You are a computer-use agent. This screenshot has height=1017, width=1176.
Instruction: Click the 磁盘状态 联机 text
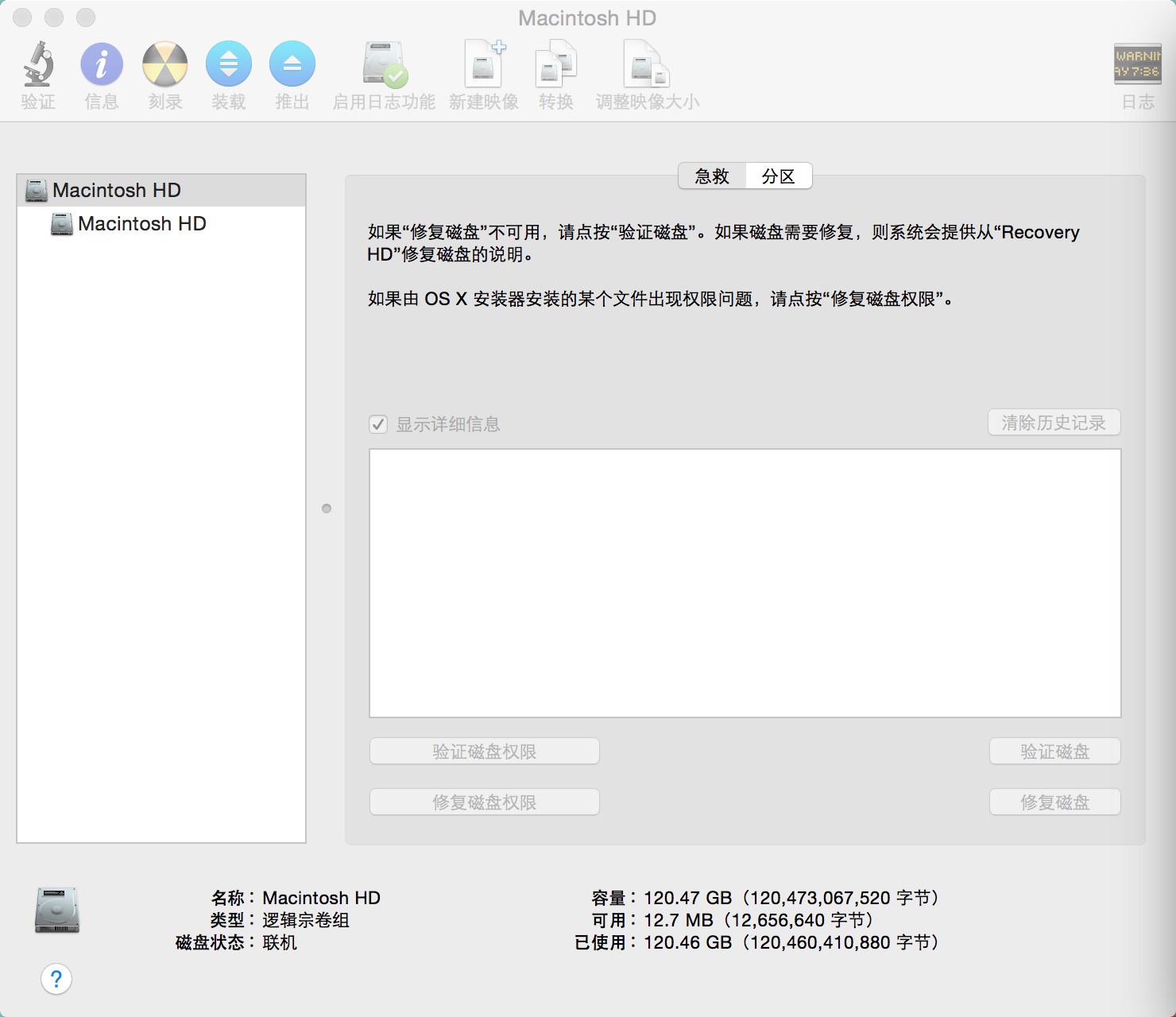tap(280, 942)
